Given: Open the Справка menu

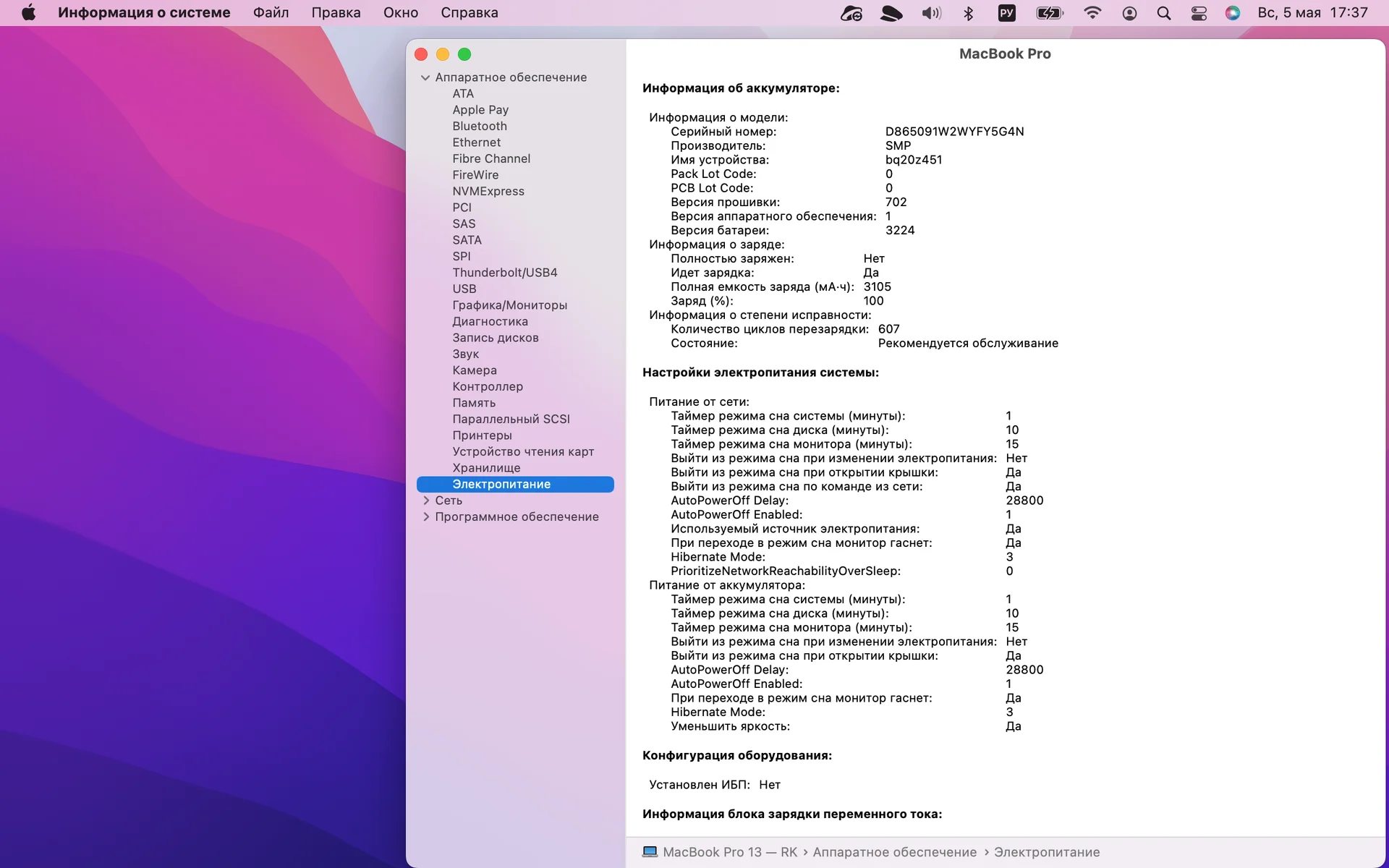Looking at the screenshot, I should [470, 13].
